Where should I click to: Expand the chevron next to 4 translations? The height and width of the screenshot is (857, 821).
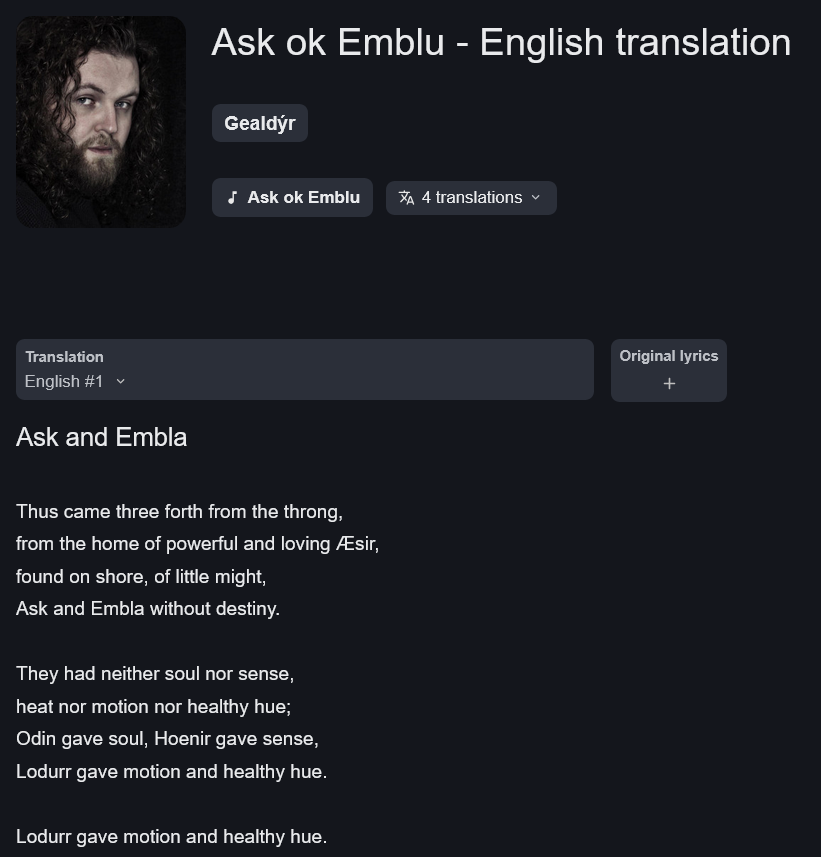pyautogui.click(x=536, y=197)
